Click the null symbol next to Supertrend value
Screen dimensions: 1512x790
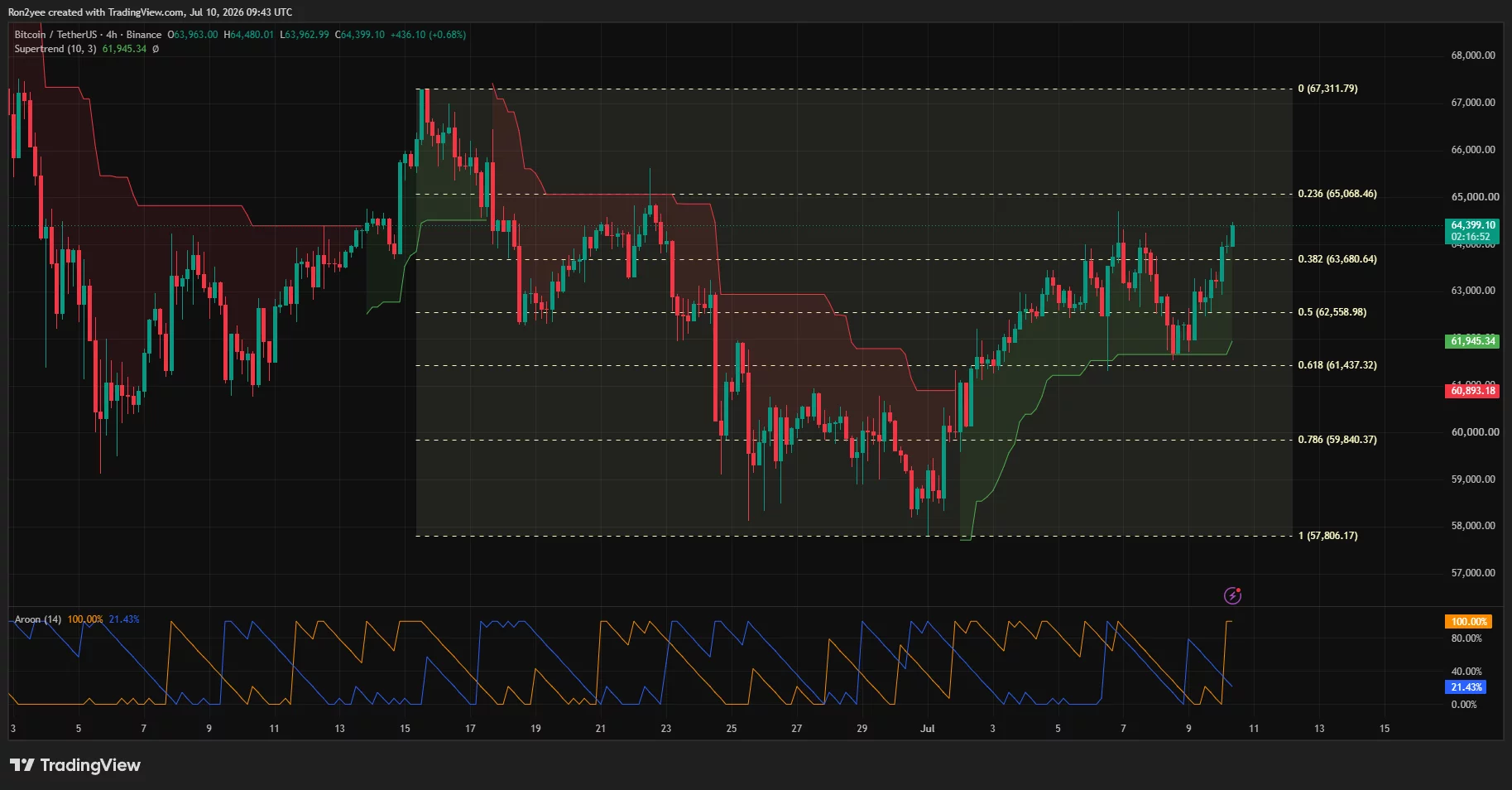coord(156,49)
